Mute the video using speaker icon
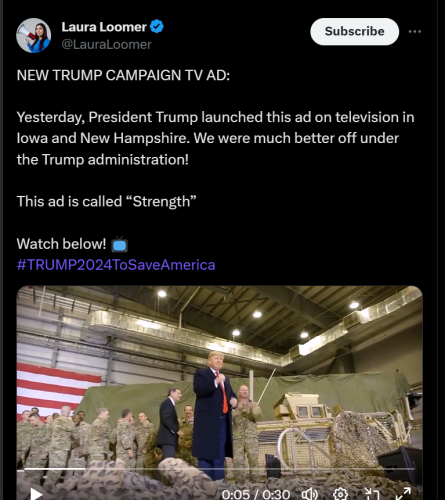The width and height of the screenshot is (445, 500). pos(310,494)
